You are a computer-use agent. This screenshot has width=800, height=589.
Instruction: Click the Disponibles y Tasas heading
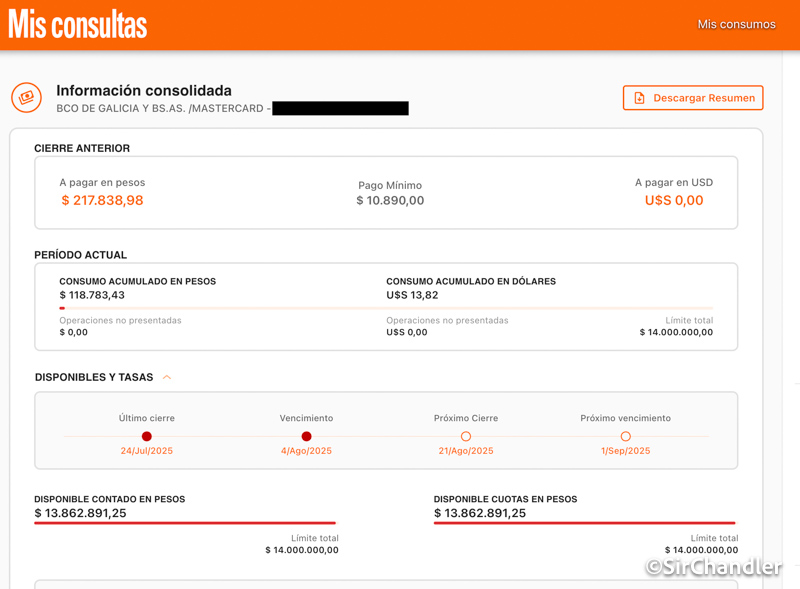coord(94,378)
